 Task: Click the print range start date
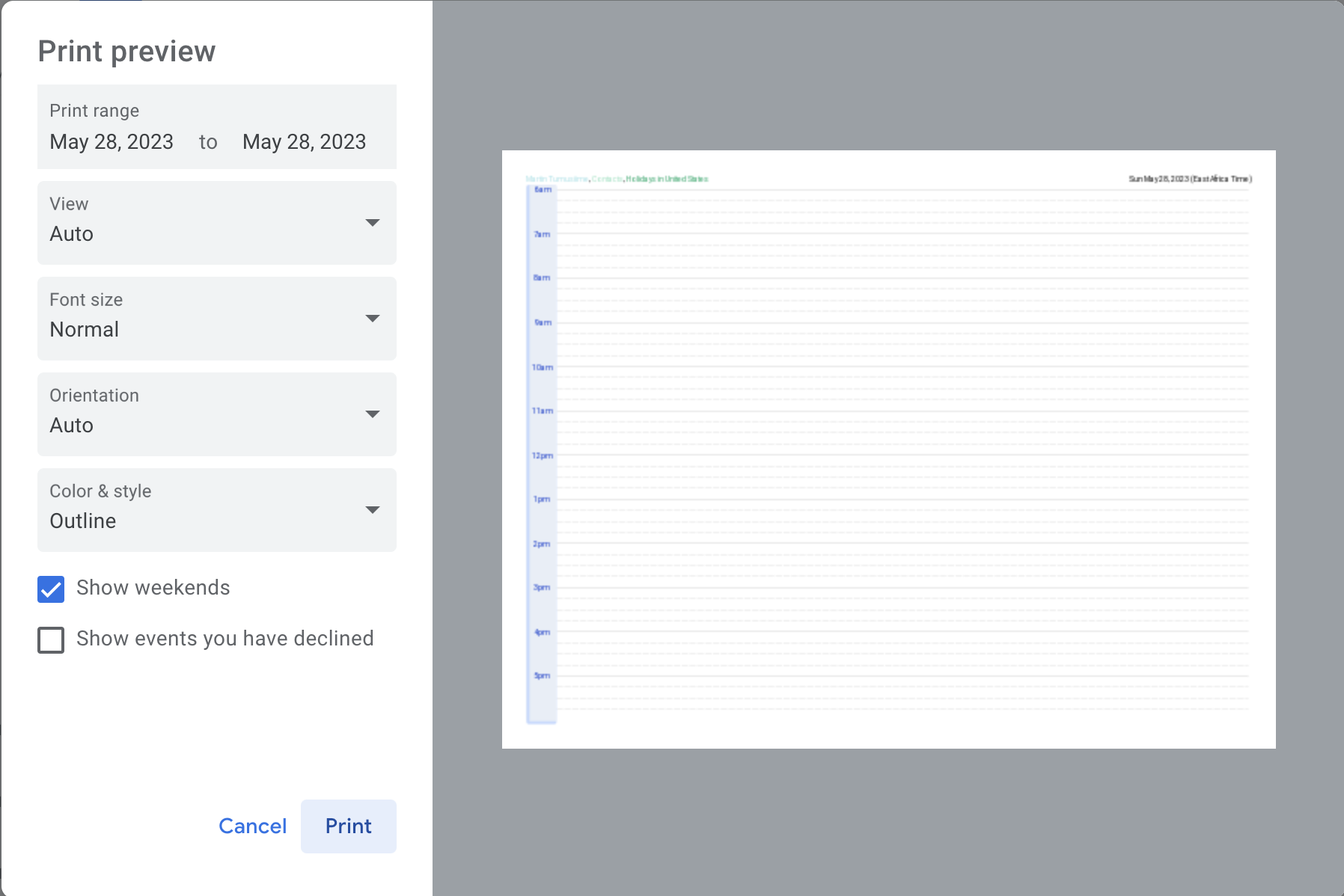[x=112, y=141]
